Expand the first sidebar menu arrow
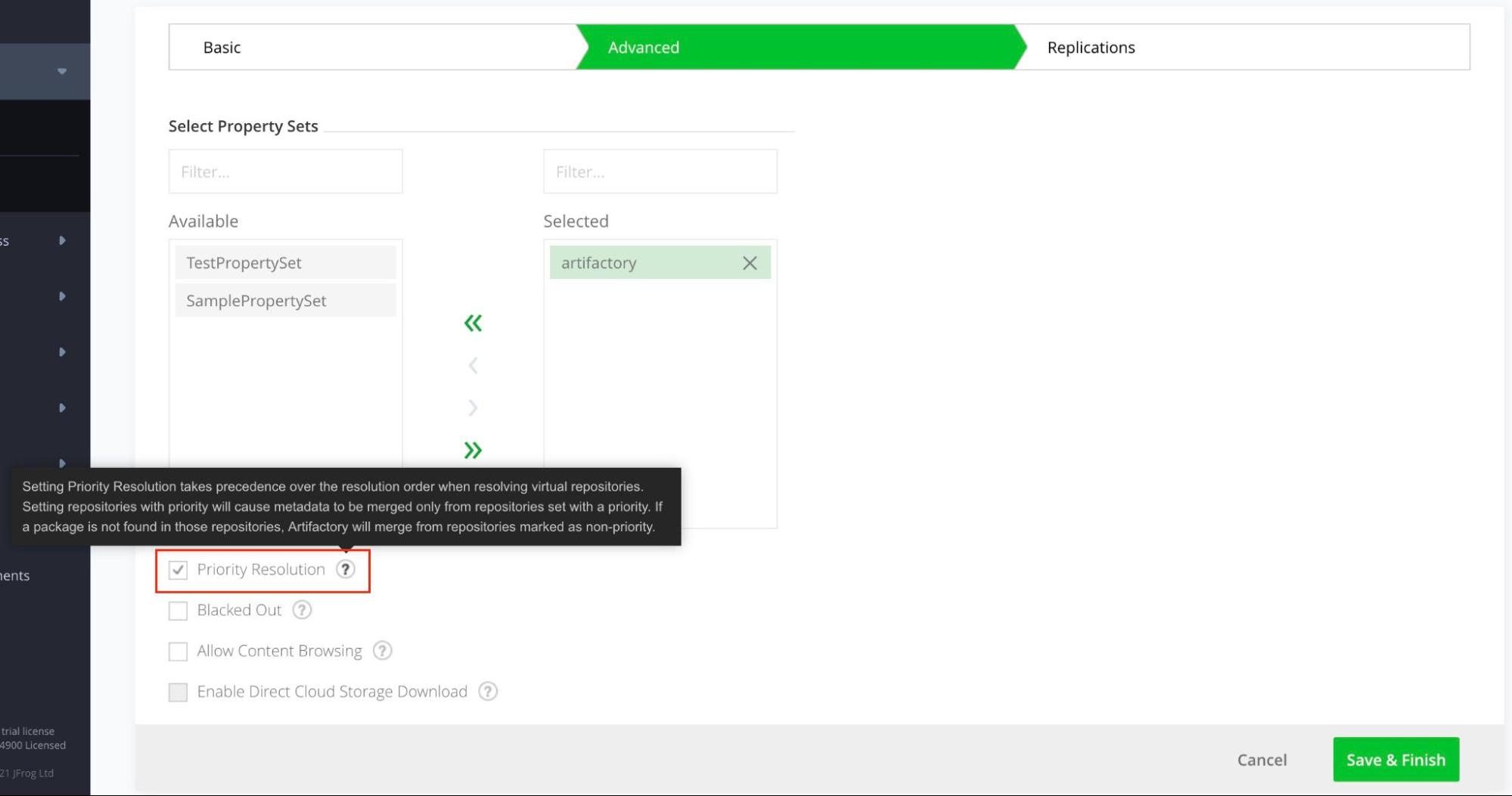Image resolution: width=1512 pixels, height=796 pixels. (62, 240)
